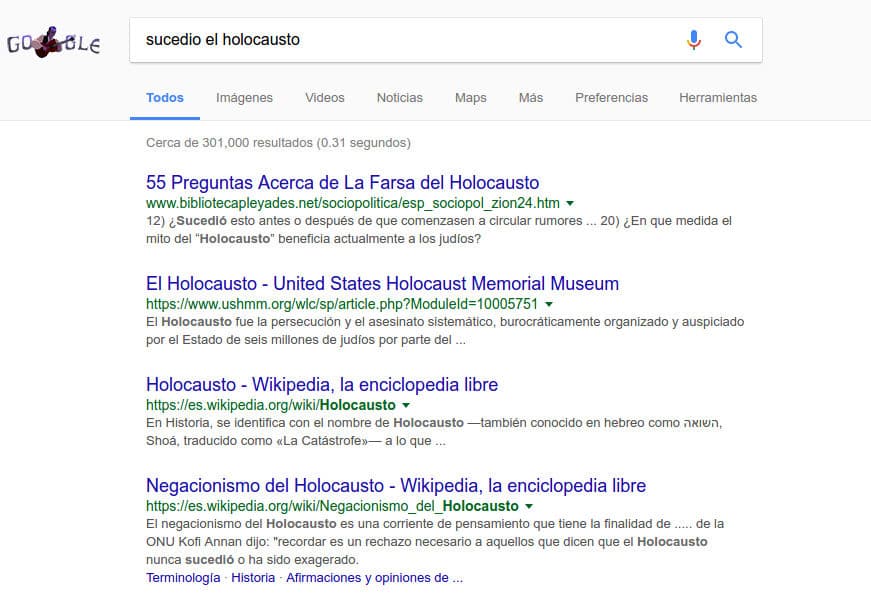The width and height of the screenshot is (871, 607).
Task: Expand dropdown arrow beside Negacionismo_del_Holocausto URL
Action: (x=529, y=507)
